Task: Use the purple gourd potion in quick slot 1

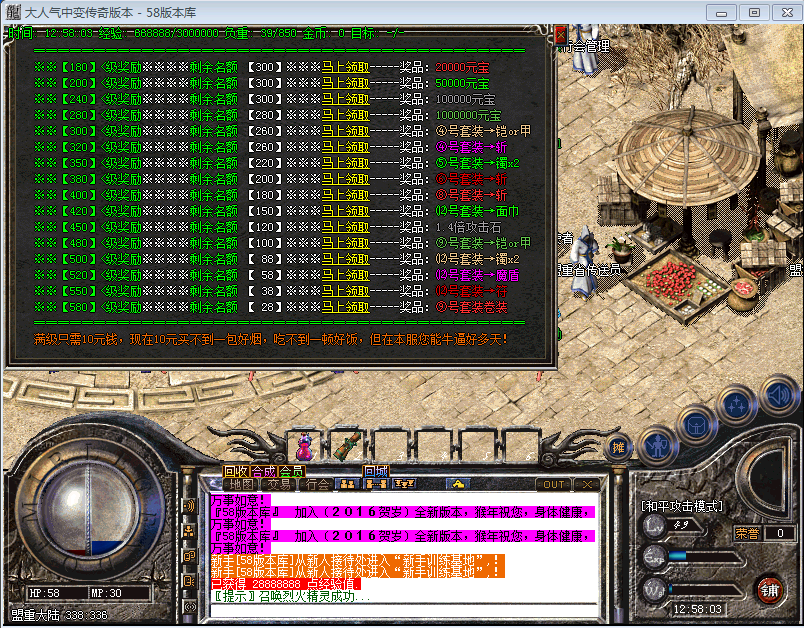Action: pos(305,446)
